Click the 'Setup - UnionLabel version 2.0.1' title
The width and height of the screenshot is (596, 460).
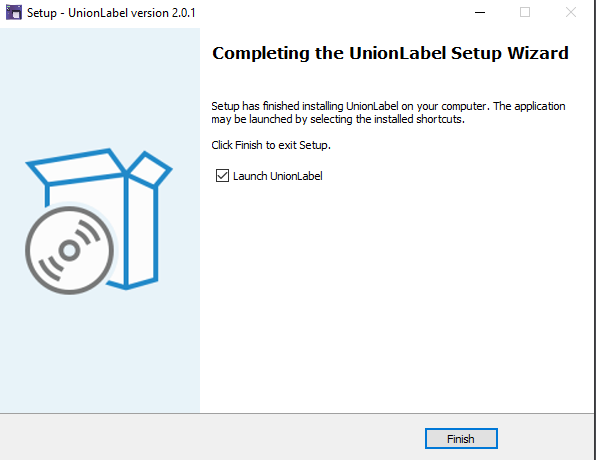(111, 13)
